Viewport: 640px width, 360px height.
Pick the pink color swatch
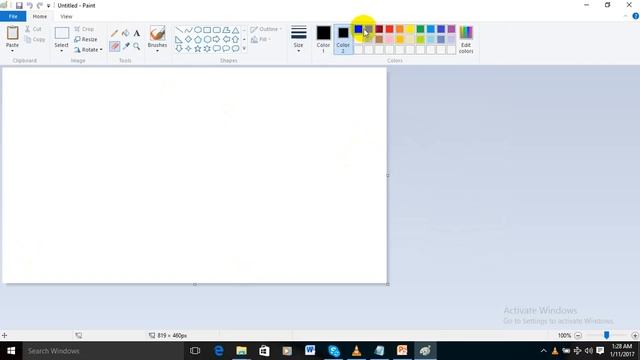389,39
